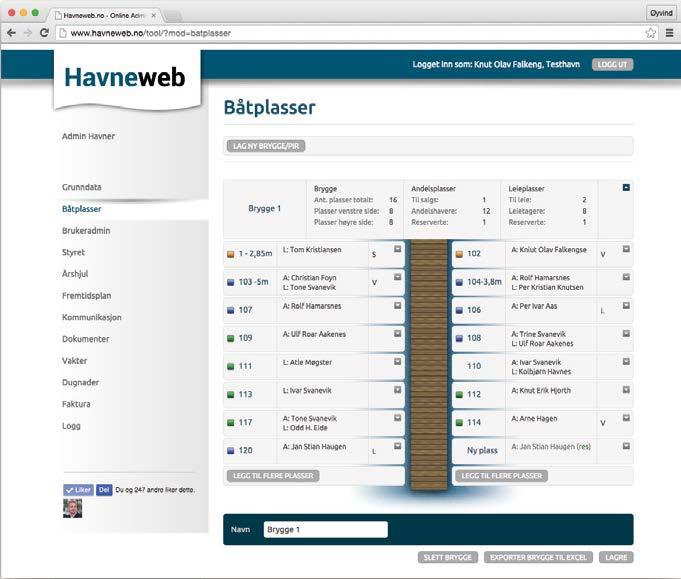Open options icon for berth 106
Viewport: 681px width, 579px height.
626,306
